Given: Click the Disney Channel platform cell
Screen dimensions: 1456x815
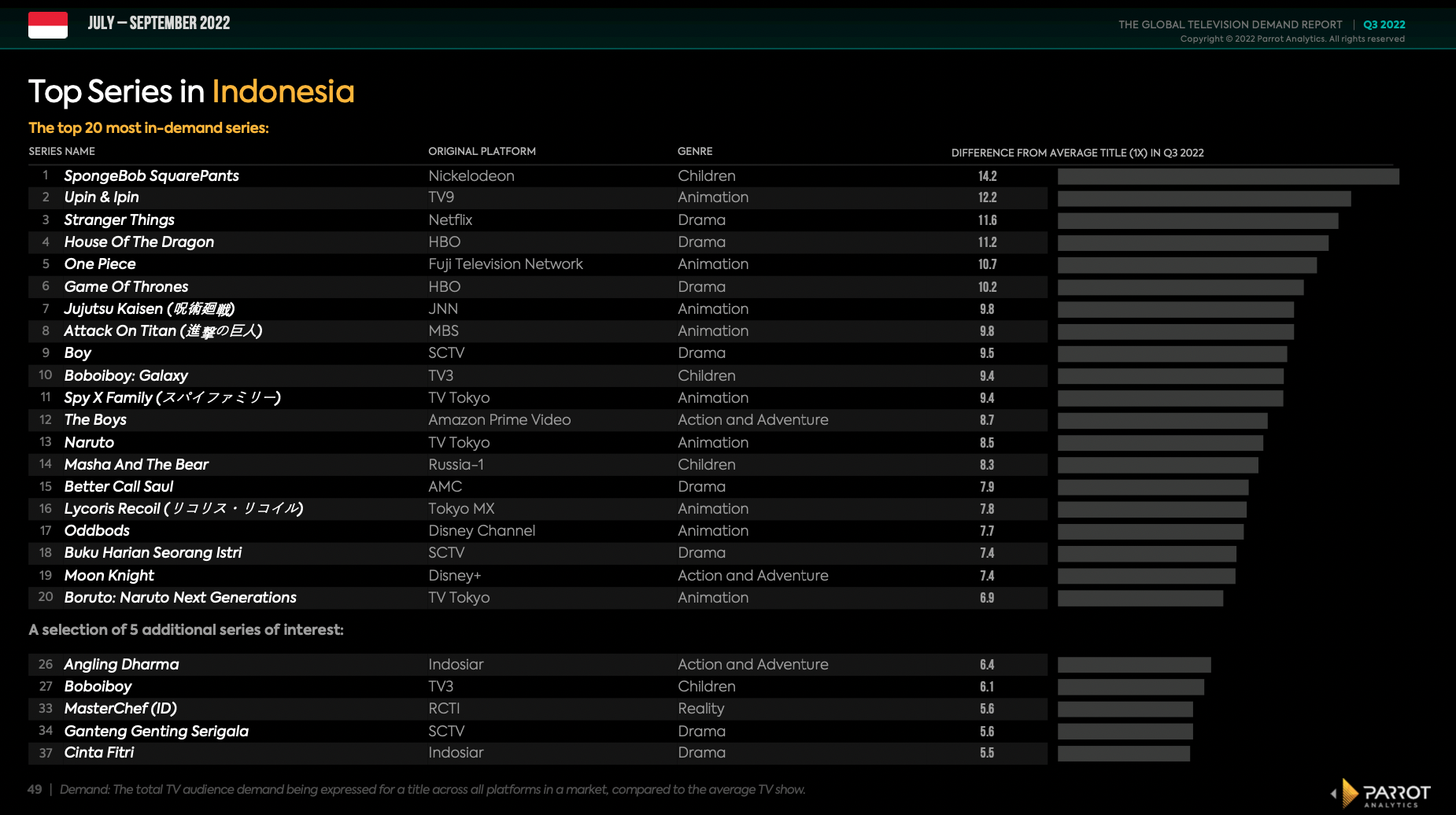Looking at the screenshot, I should click(x=482, y=531).
